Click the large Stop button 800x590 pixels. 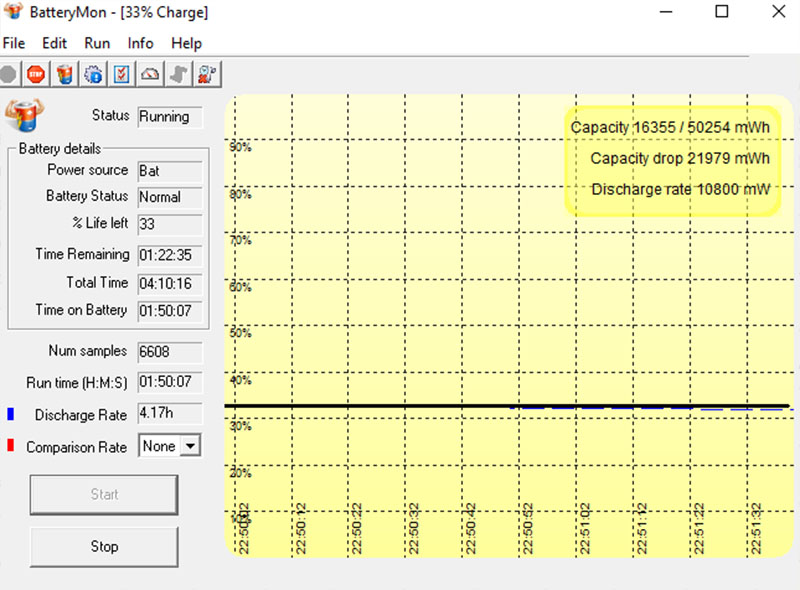104,547
